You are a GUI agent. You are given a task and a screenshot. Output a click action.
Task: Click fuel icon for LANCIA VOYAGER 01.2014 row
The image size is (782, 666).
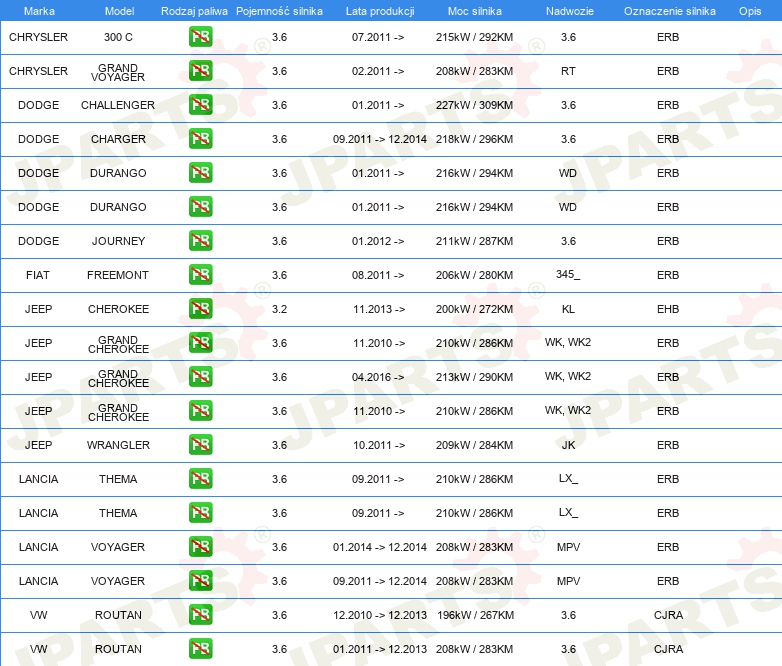coord(200,547)
